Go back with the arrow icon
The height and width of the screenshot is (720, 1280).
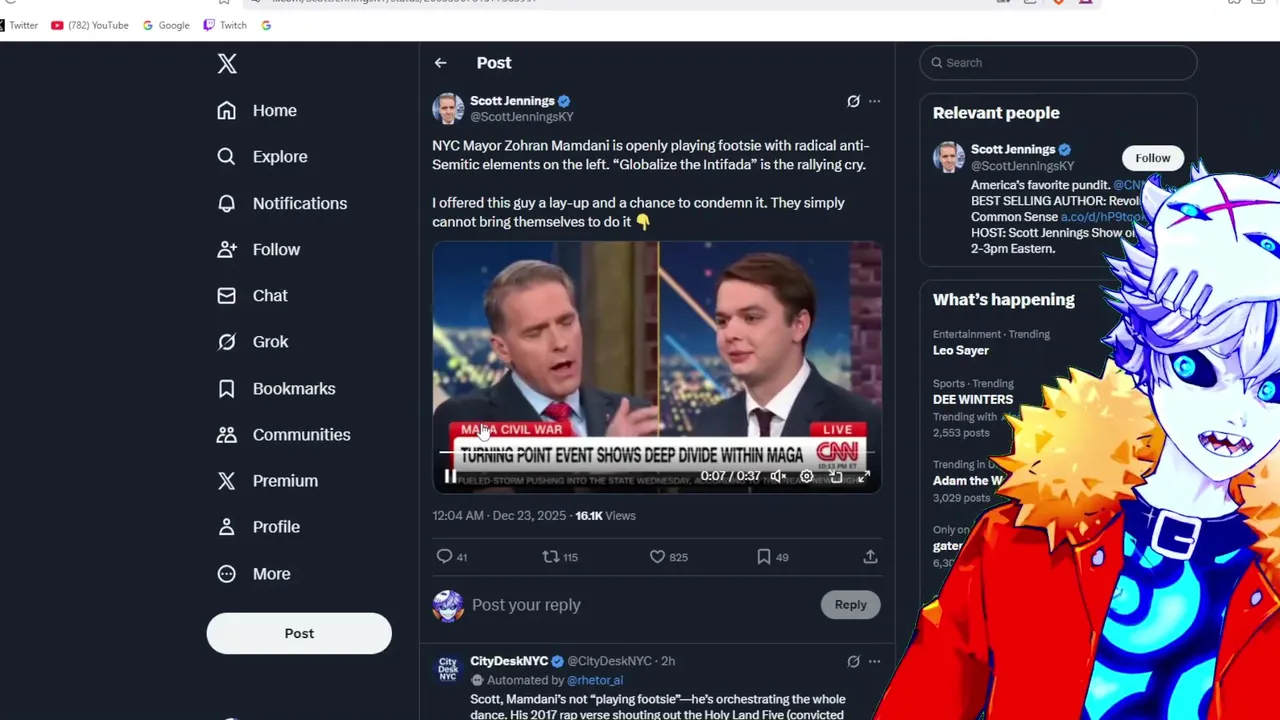tap(440, 63)
